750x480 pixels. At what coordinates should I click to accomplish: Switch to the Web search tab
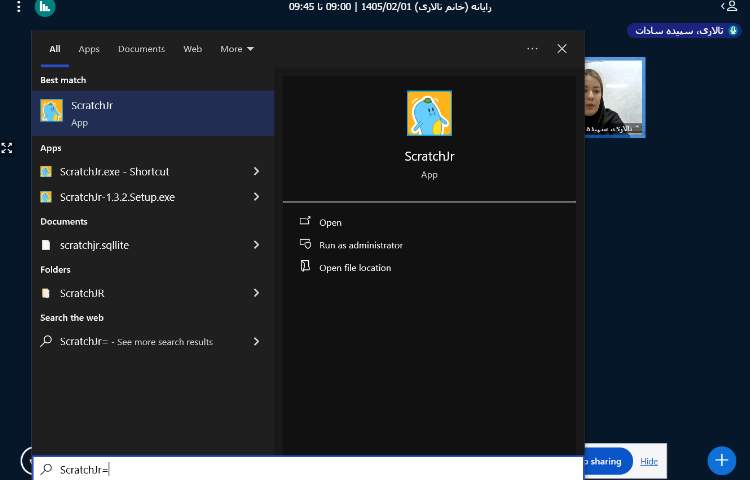click(x=192, y=49)
